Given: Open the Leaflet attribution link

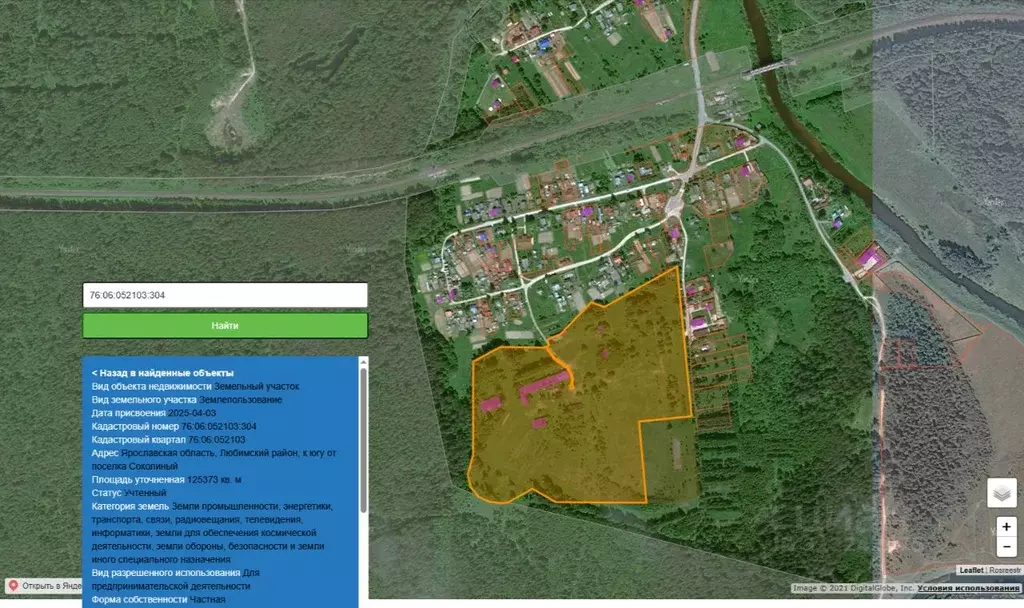Looking at the screenshot, I should 971,570.
